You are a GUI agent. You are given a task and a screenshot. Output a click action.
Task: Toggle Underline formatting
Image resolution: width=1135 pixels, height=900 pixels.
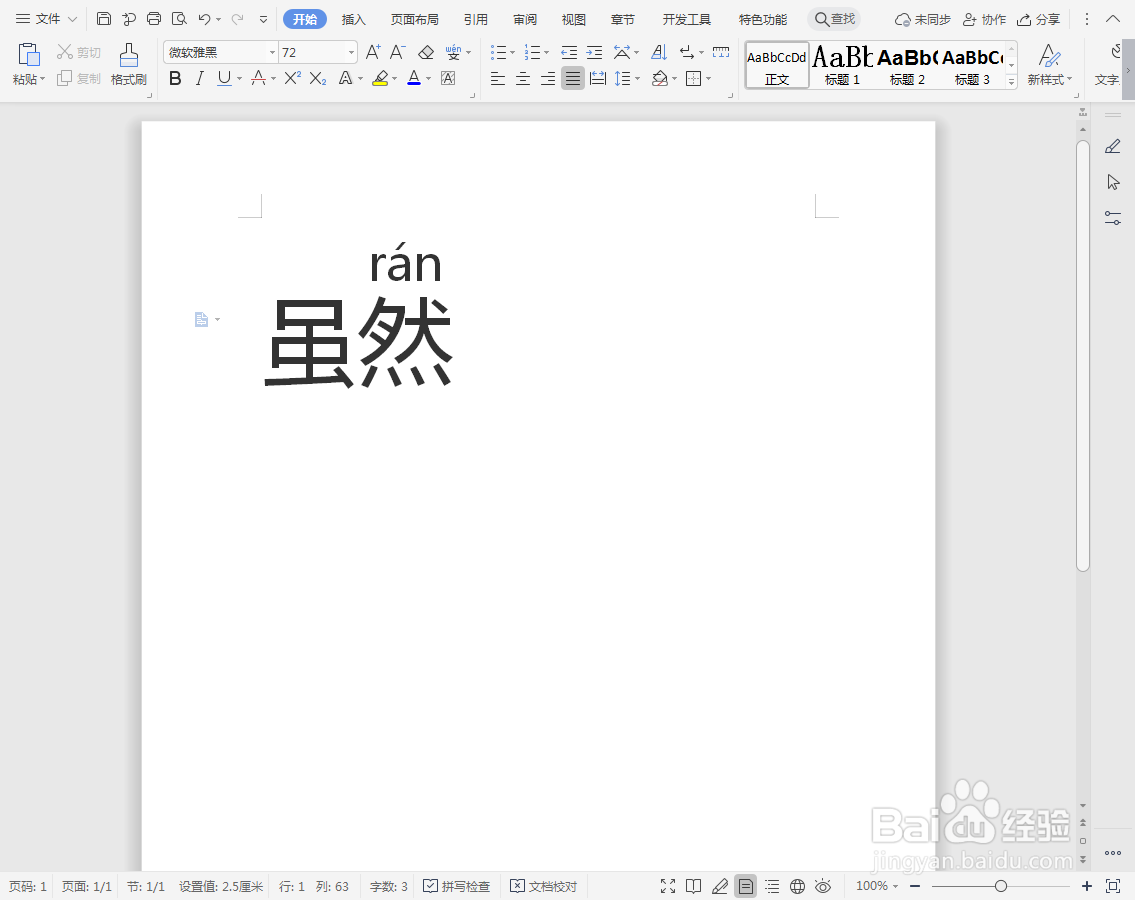pyautogui.click(x=224, y=78)
